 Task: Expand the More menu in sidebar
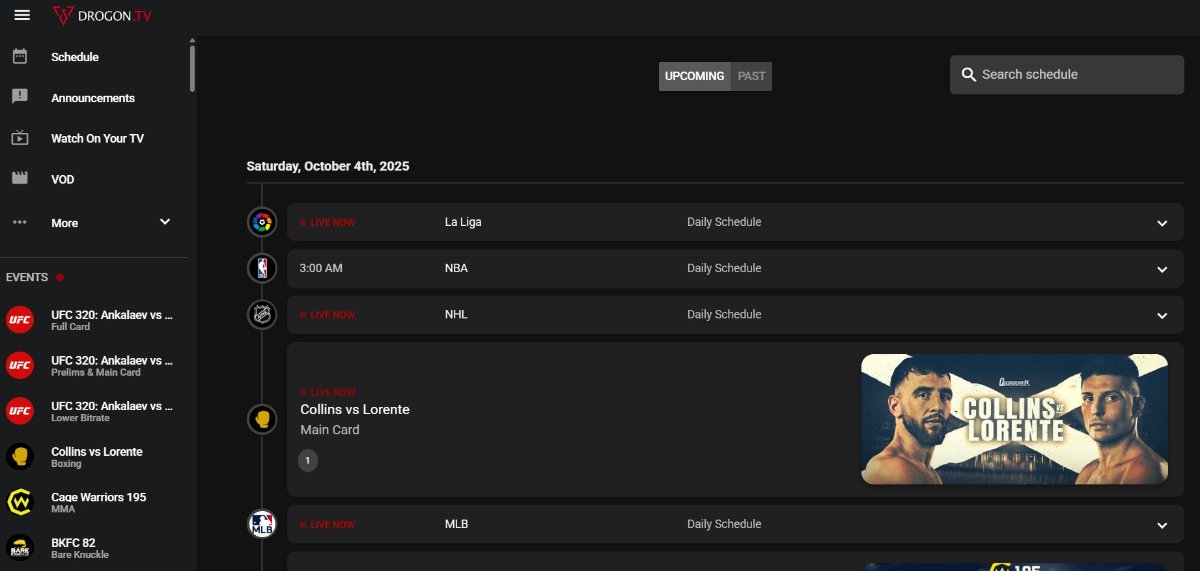click(x=165, y=222)
